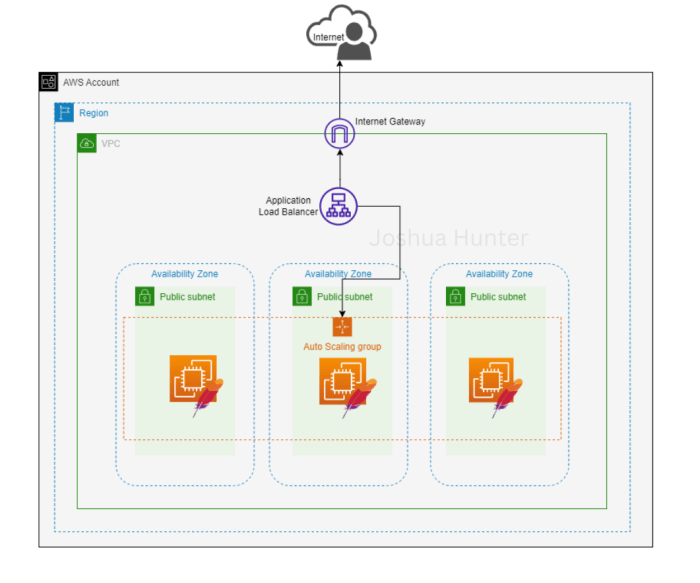Viewport: 700px width, 583px height.
Task: Click the "Region" label
Action: (x=94, y=113)
